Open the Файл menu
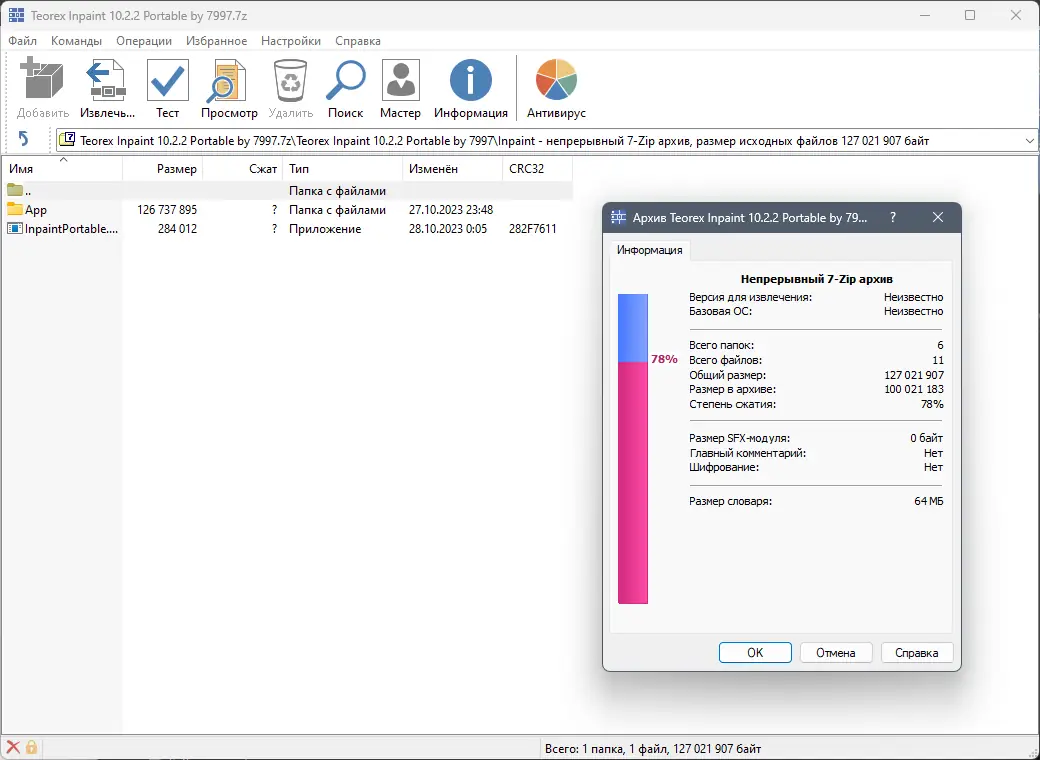The height and width of the screenshot is (760, 1040). click(x=23, y=41)
